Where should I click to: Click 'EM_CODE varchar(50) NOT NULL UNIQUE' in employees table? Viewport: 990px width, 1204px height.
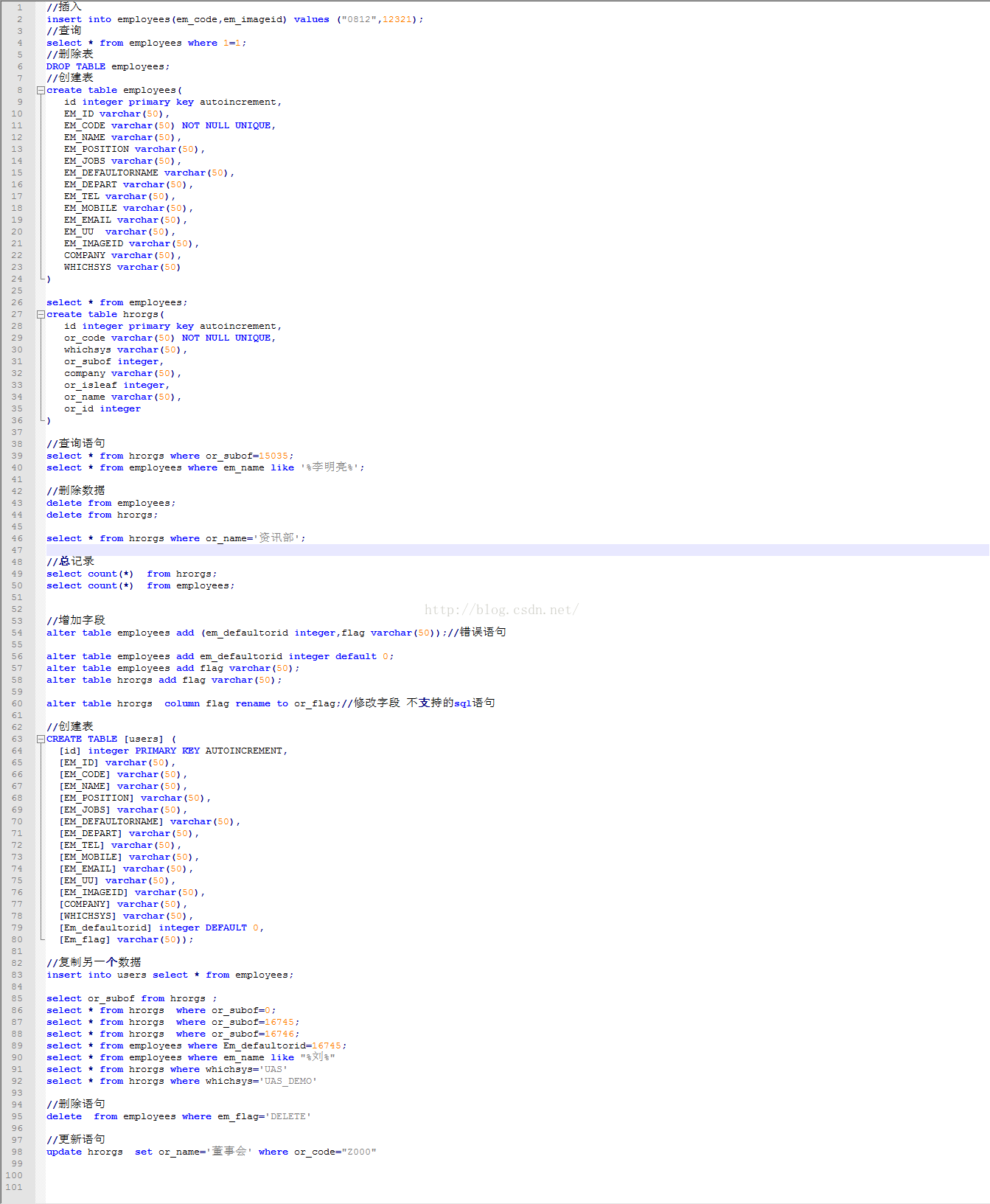tap(170, 125)
